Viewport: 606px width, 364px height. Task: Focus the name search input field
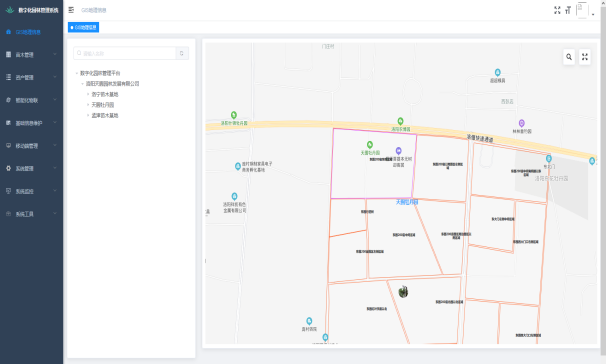(x=124, y=53)
